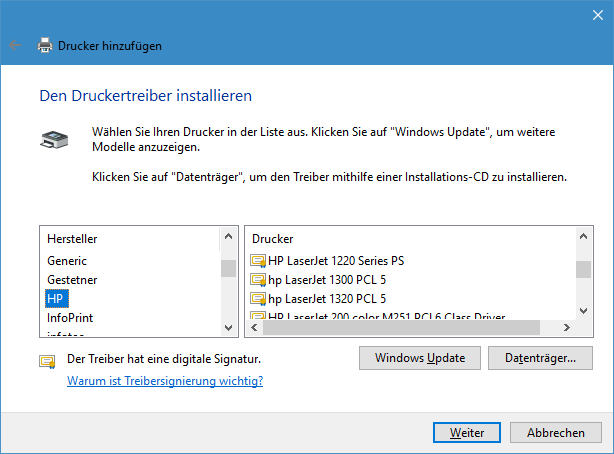Image resolution: width=614 pixels, height=454 pixels.
Task: Choose hp LaserJet 1300 PCL 5
Action: click(327, 280)
